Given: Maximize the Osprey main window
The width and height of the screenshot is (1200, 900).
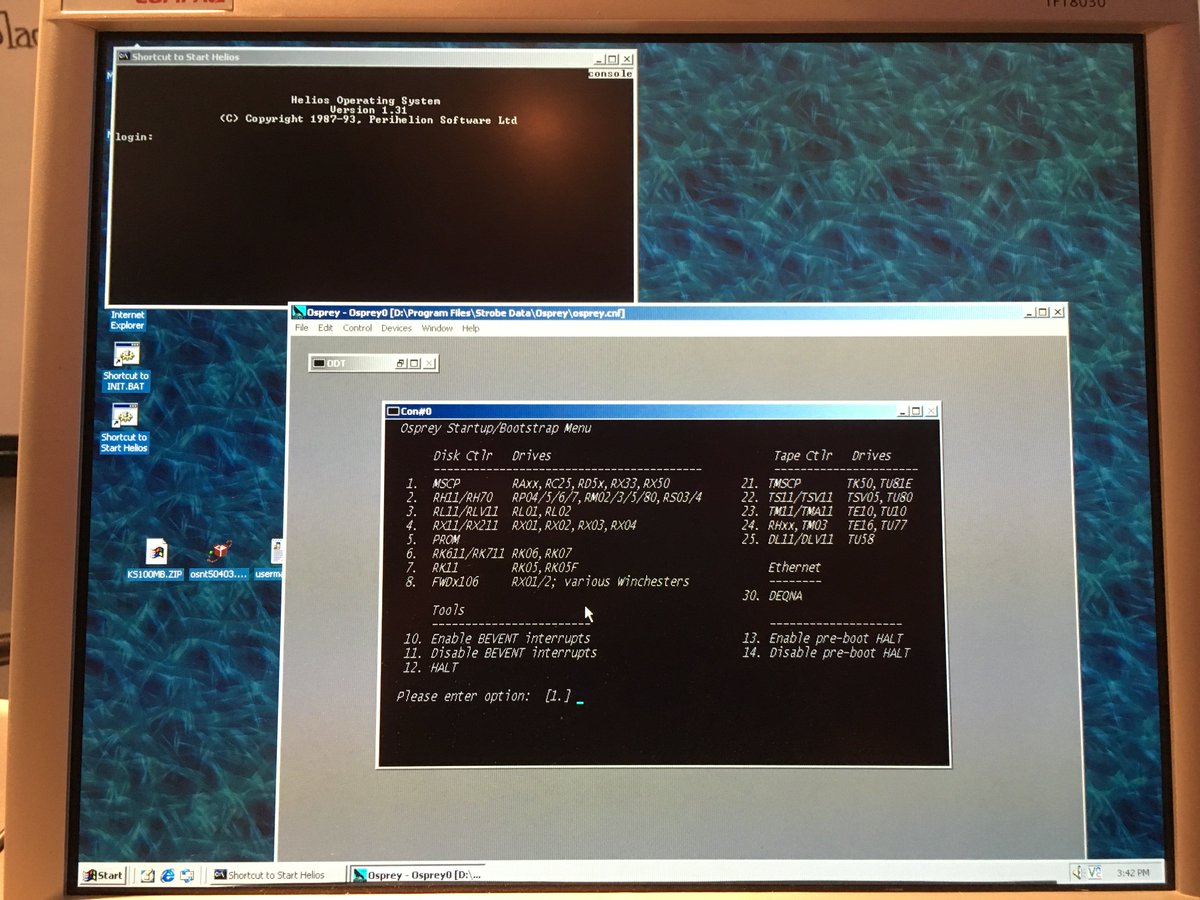Looking at the screenshot, I should pos(1043,312).
